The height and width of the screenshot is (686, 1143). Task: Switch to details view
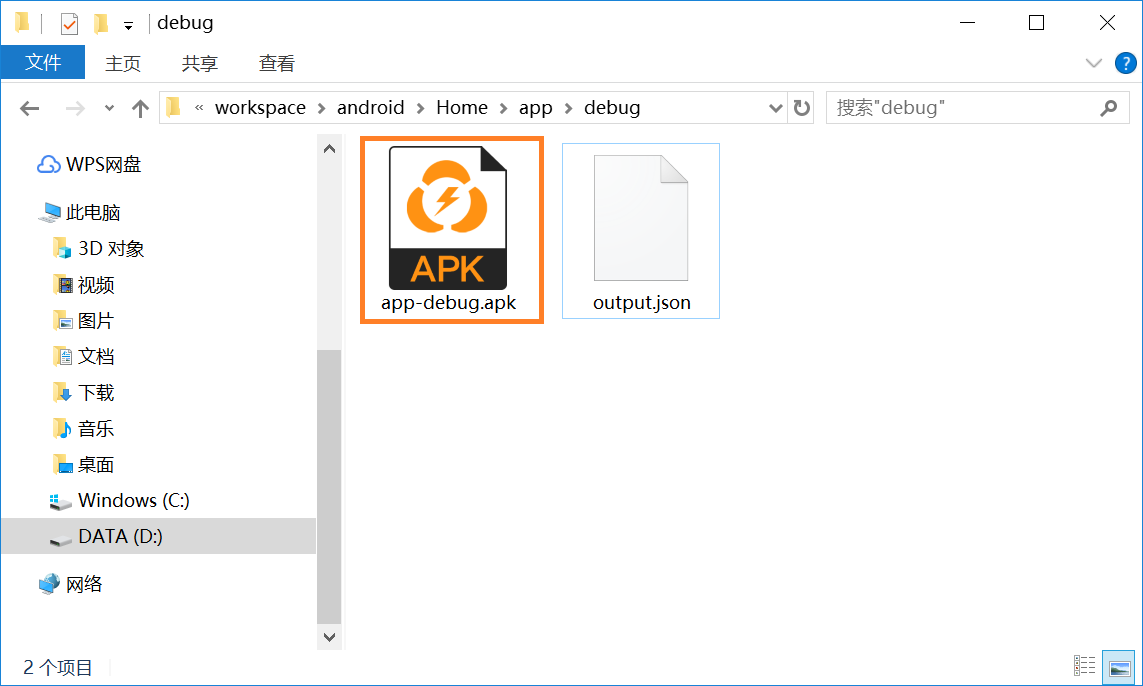pos(1085,665)
